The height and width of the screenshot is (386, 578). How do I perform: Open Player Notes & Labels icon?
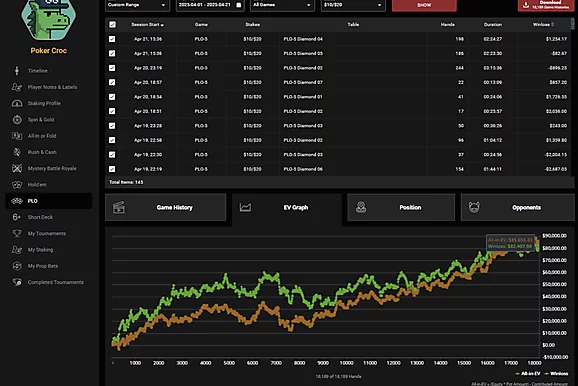point(17,87)
